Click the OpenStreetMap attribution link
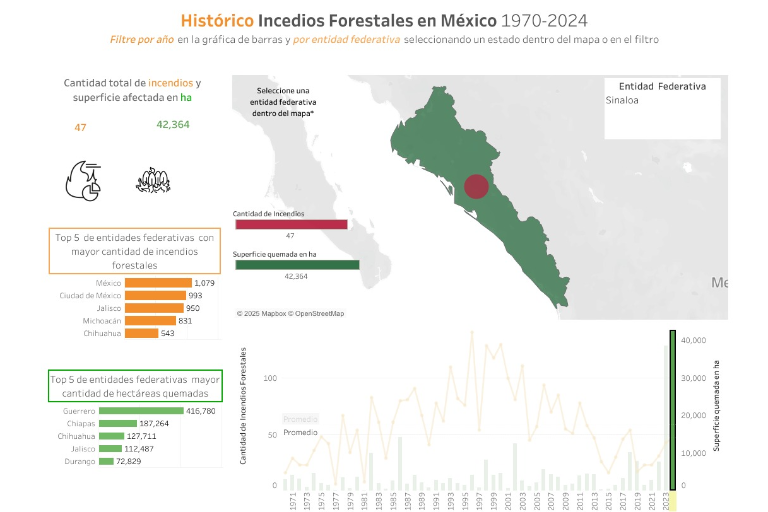 319,314
